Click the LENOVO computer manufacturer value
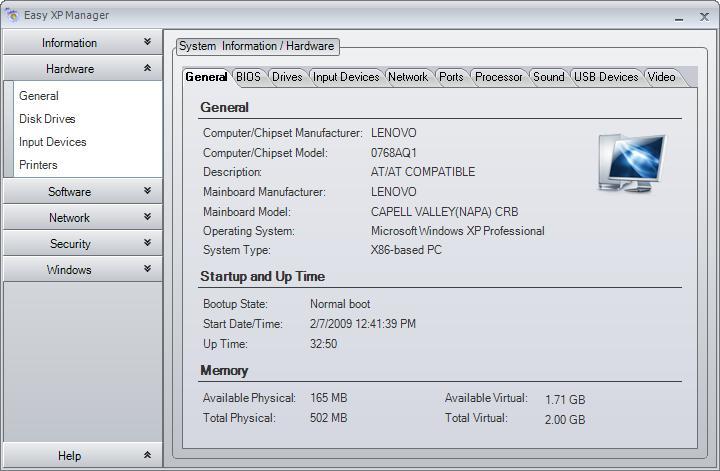The image size is (720, 471). (x=394, y=133)
